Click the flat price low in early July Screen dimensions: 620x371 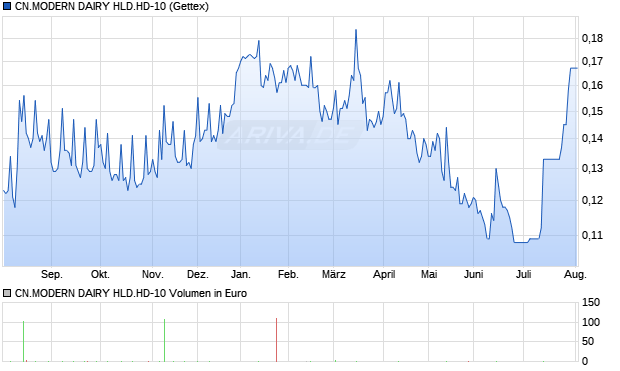click(521, 242)
